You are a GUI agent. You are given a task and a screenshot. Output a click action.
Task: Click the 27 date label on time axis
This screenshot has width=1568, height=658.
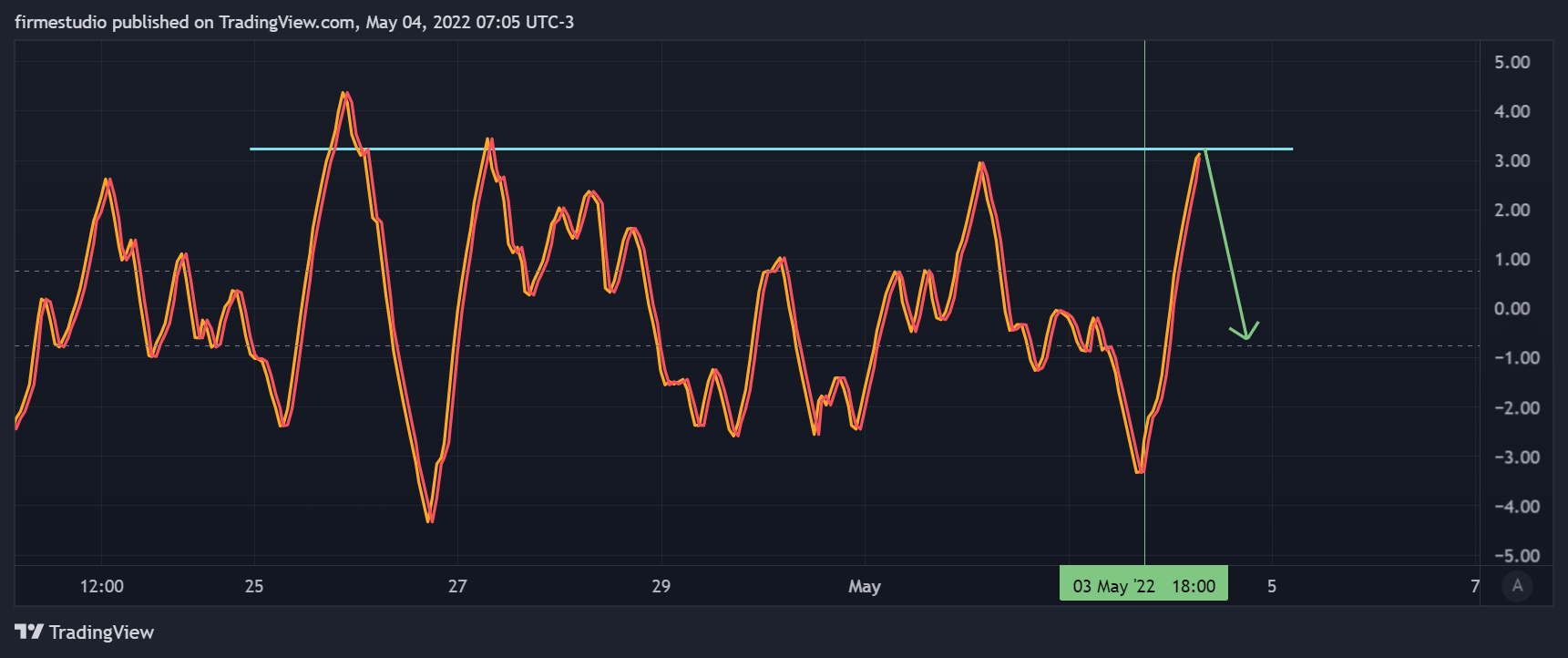point(457,586)
